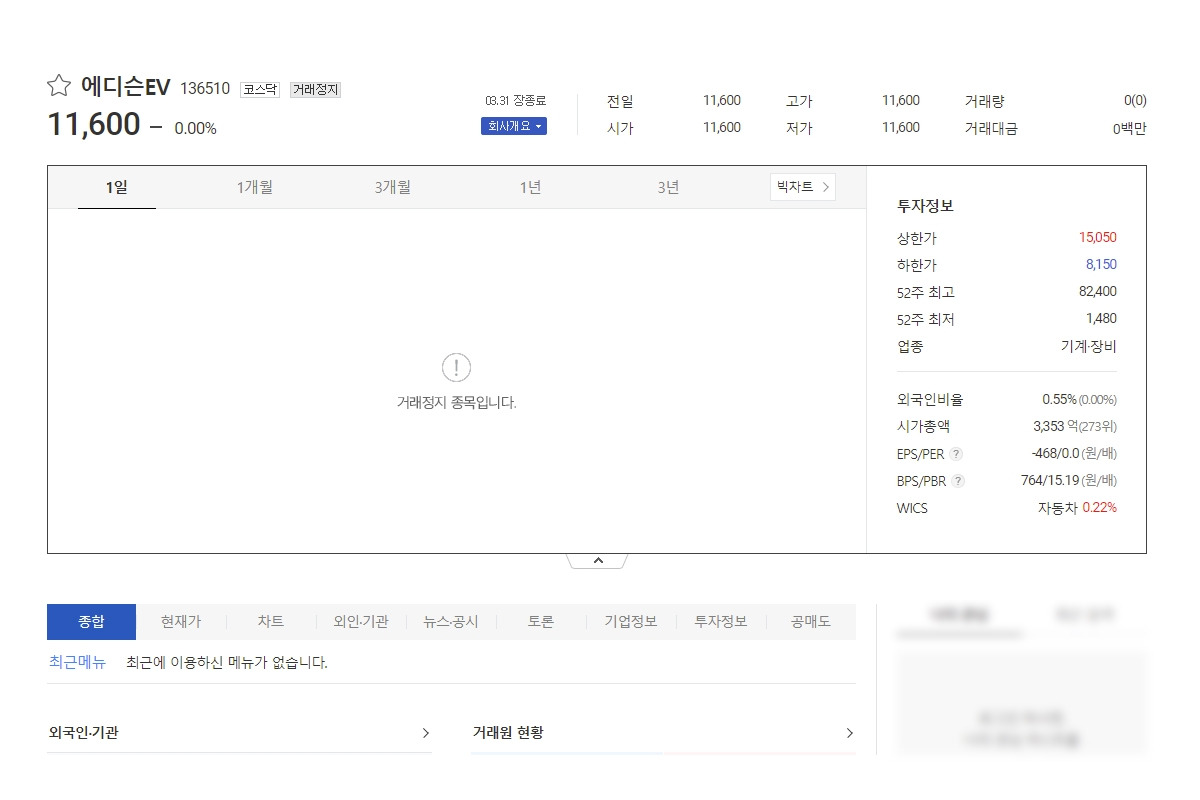1200x800 pixels.
Task: Open the 기업정보 menu tab
Action: tap(631, 621)
